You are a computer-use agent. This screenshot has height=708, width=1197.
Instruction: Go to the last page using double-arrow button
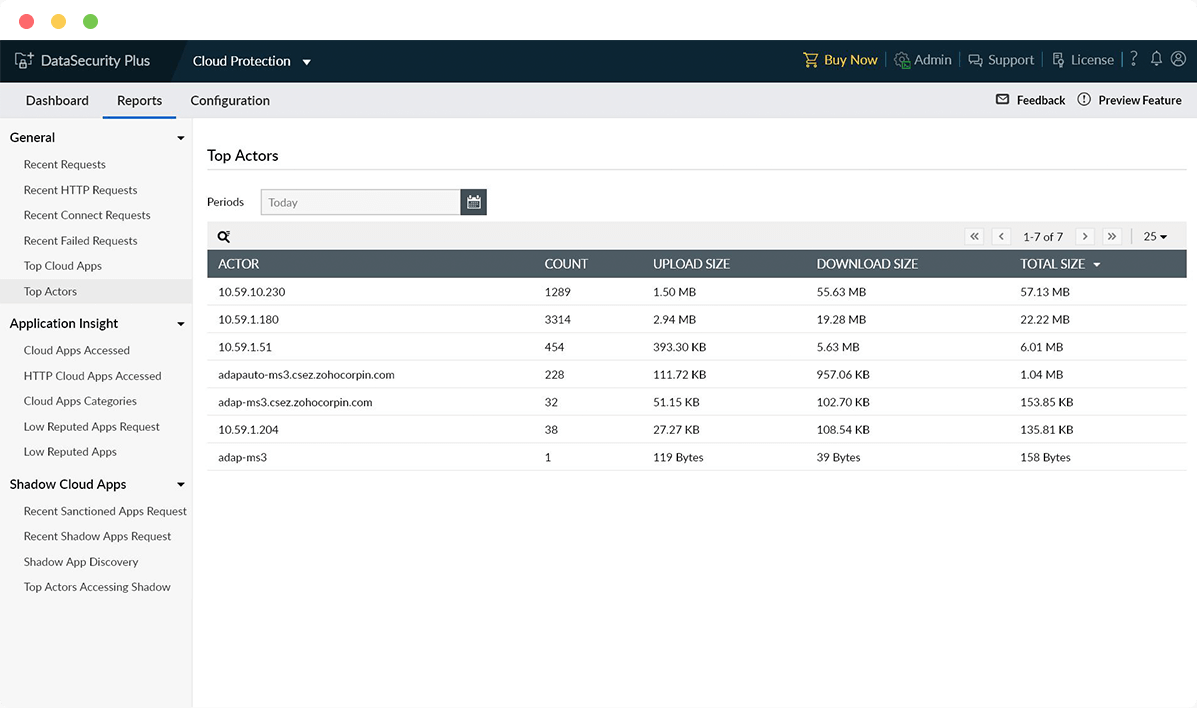[x=1112, y=236]
